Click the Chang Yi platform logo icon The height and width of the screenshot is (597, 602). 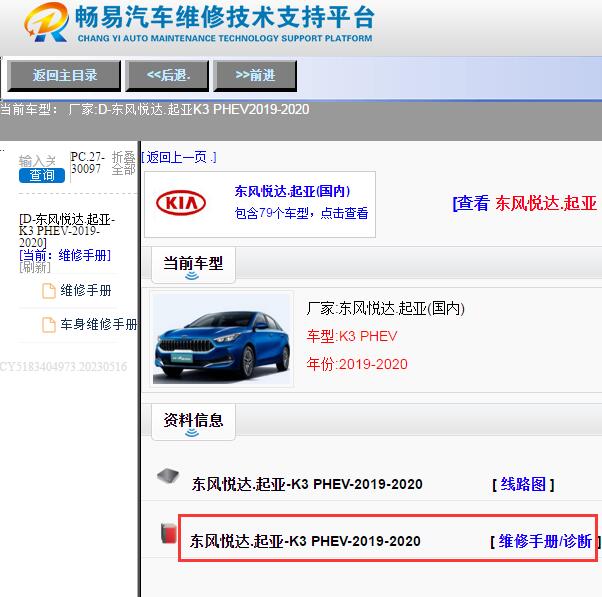click(46, 22)
